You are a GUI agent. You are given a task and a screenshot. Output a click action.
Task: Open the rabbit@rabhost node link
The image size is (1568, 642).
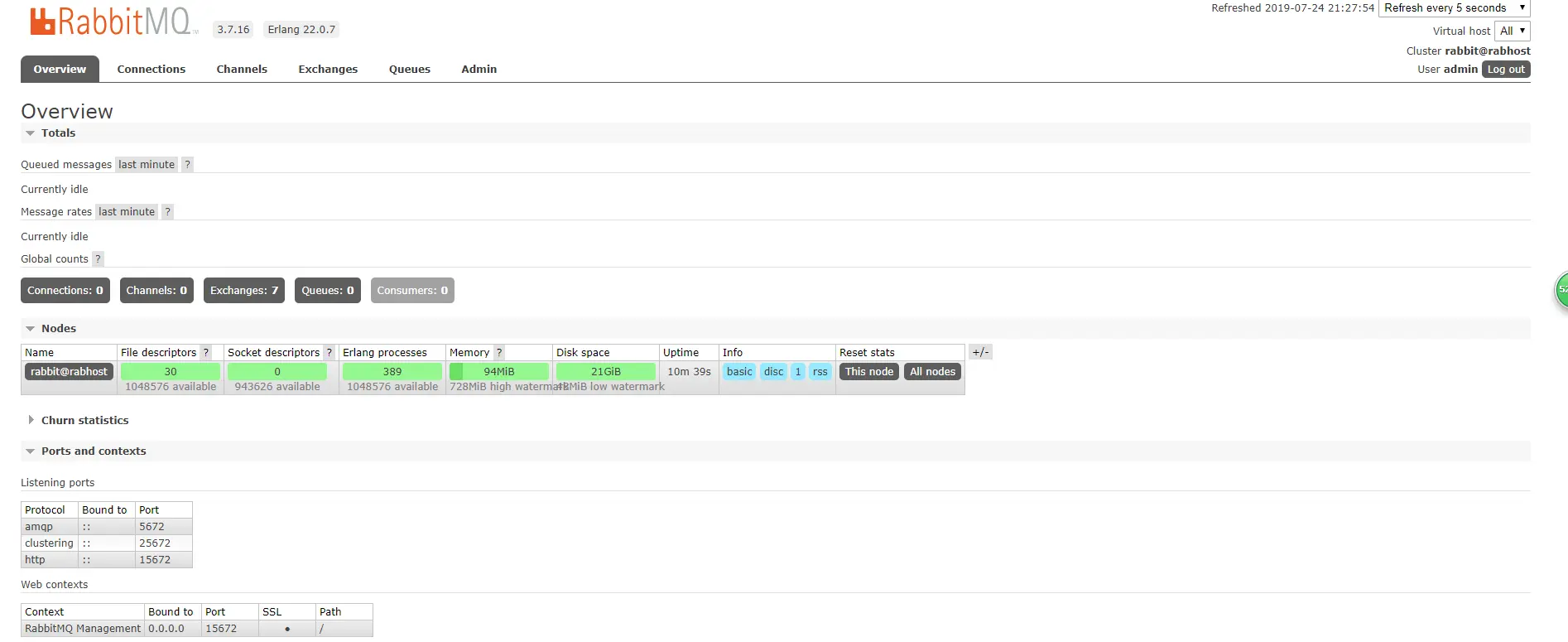[69, 371]
